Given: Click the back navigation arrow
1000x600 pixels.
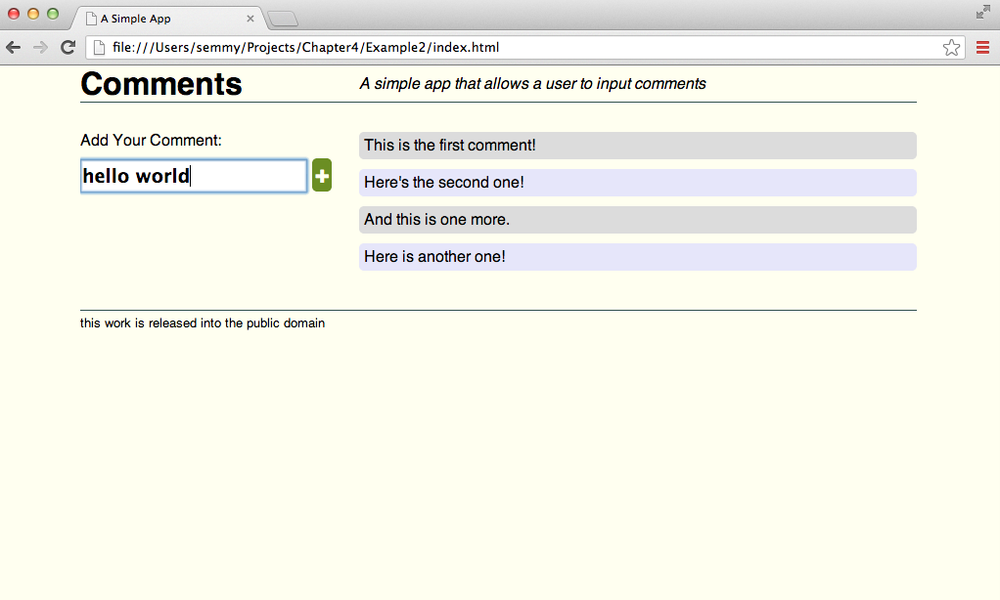Looking at the screenshot, I should tap(13, 47).
